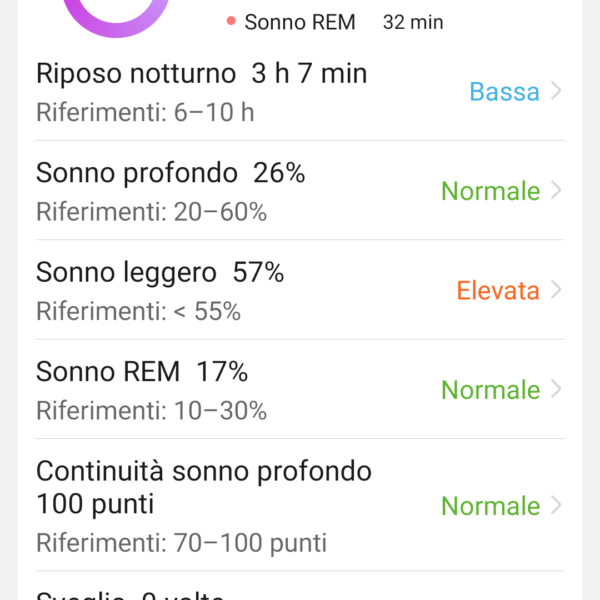This screenshot has height=600, width=600.
Task: Open Continuità sonno profondo 100 punti
Action: 300,505
